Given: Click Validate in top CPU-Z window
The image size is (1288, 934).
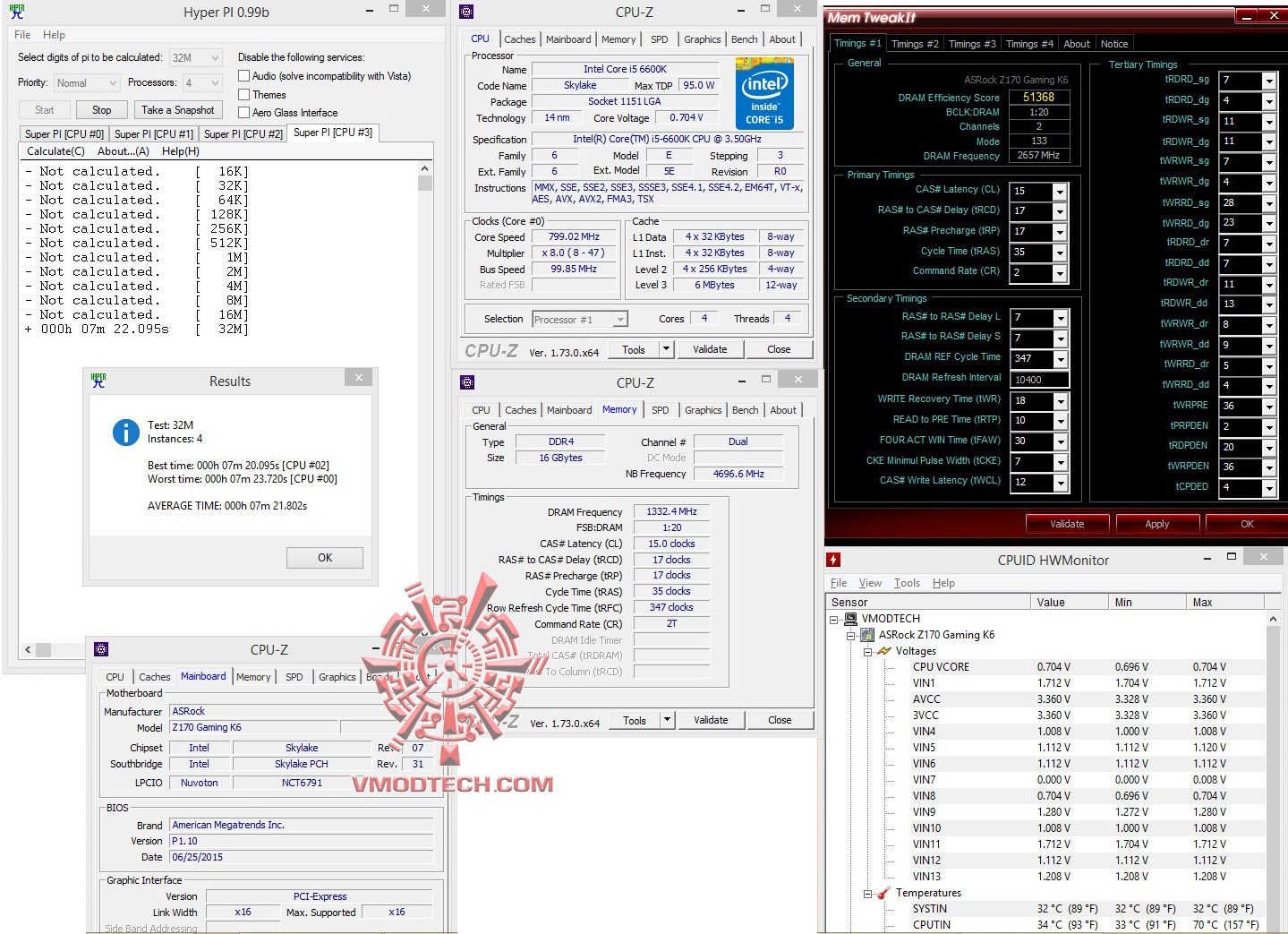Looking at the screenshot, I should click(710, 349).
